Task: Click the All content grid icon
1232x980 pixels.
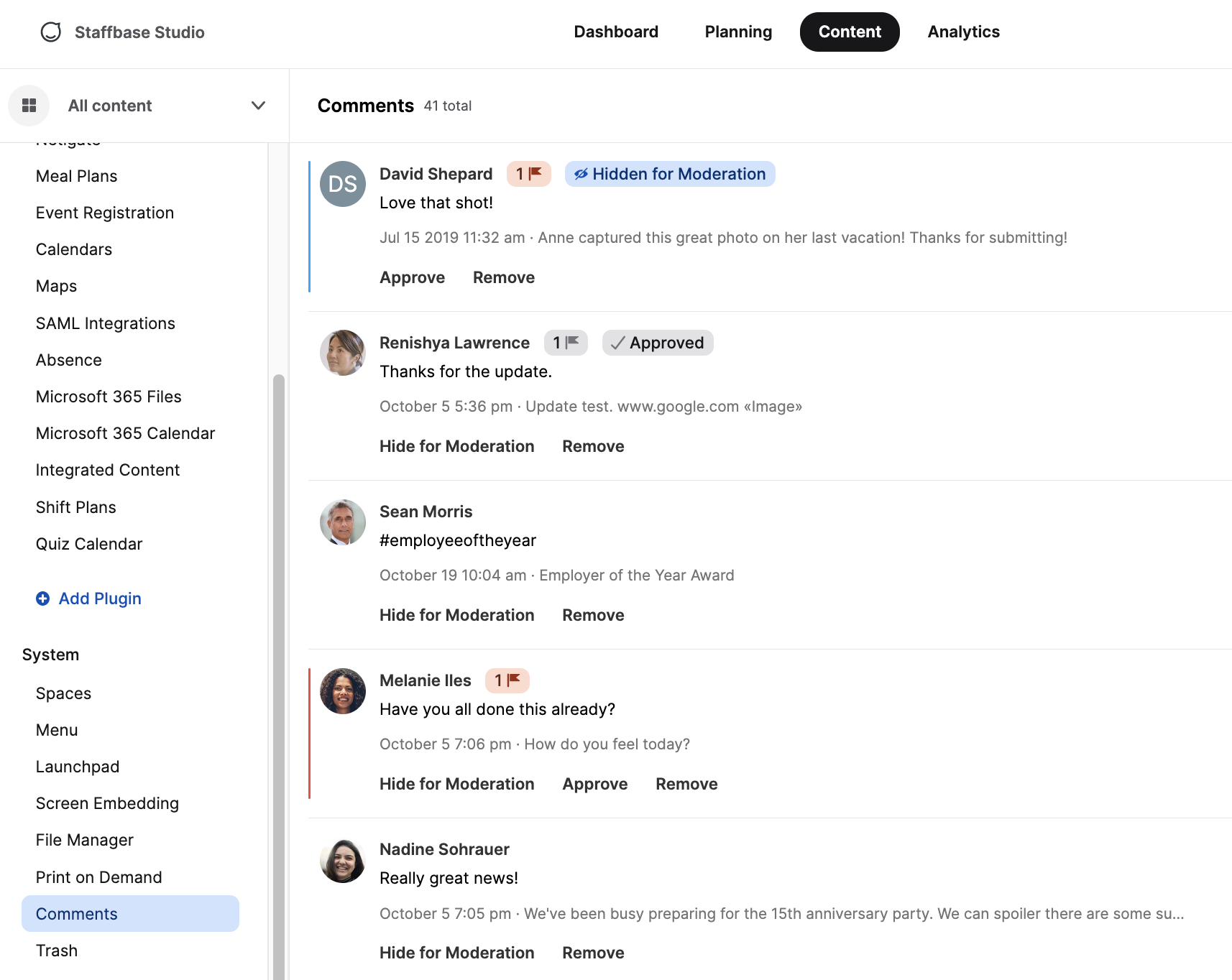Action: (x=29, y=106)
